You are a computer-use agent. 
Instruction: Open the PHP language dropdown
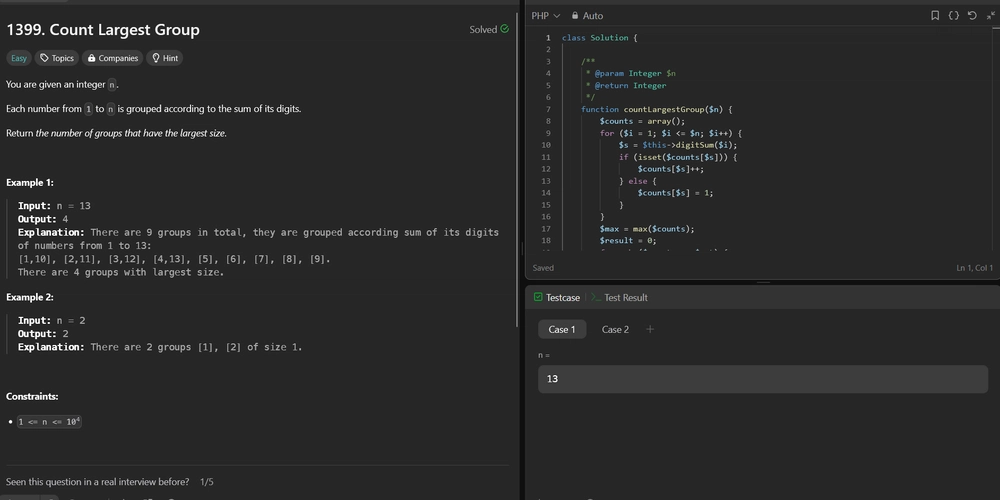[x=545, y=15]
